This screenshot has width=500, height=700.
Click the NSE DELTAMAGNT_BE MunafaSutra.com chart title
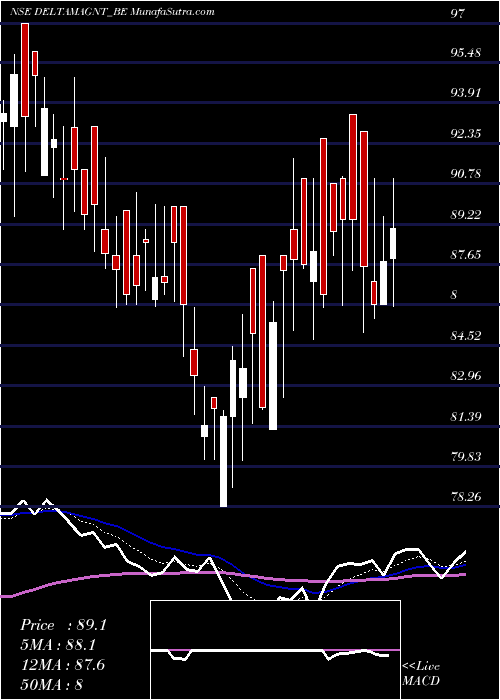(x=112, y=11)
